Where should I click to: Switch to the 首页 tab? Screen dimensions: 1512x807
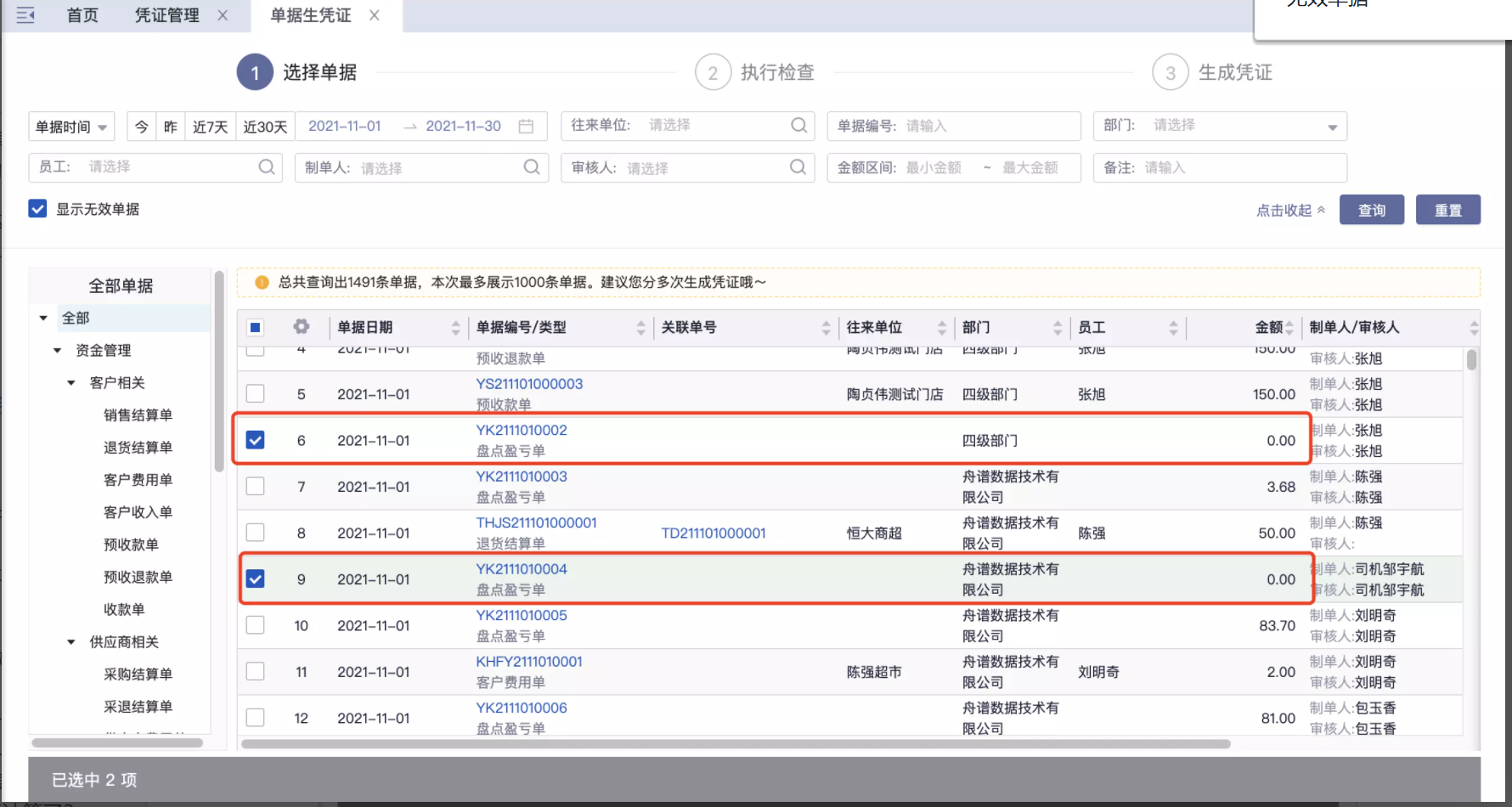tap(82, 15)
